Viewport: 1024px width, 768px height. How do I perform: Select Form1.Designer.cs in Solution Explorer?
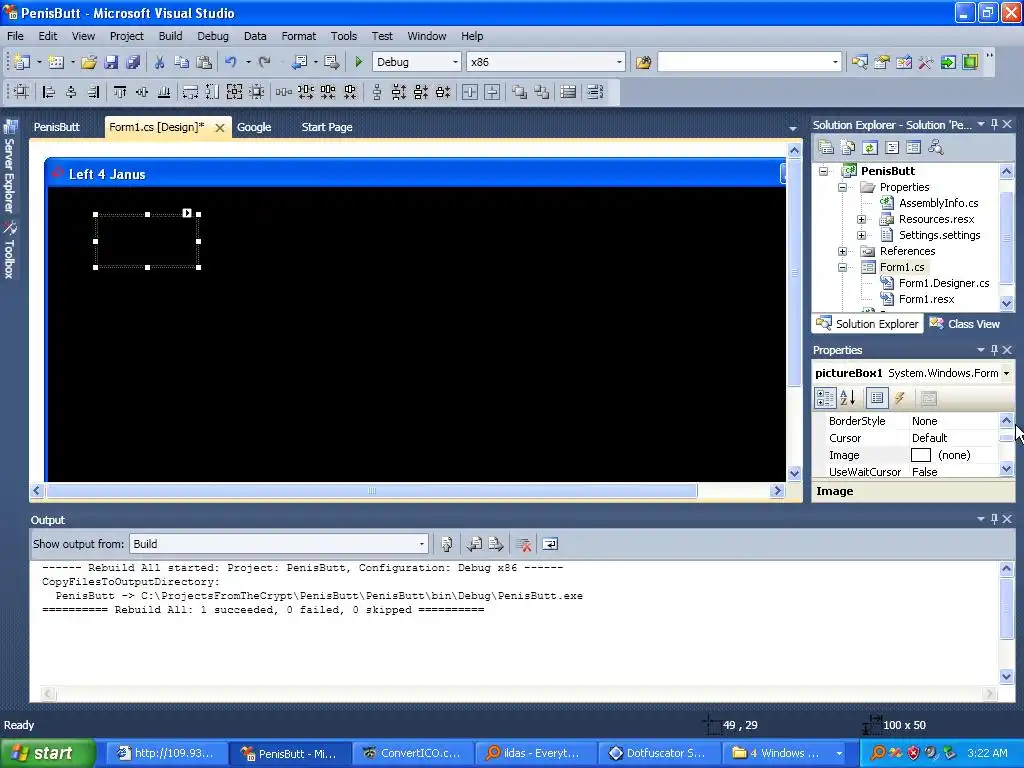(944, 283)
